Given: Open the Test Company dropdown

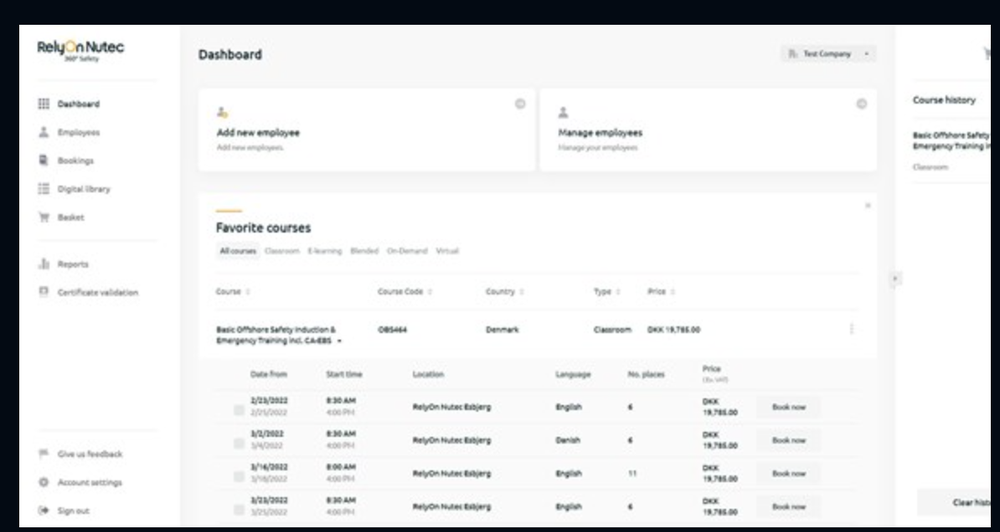Looking at the screenshot, I should 828,54.
